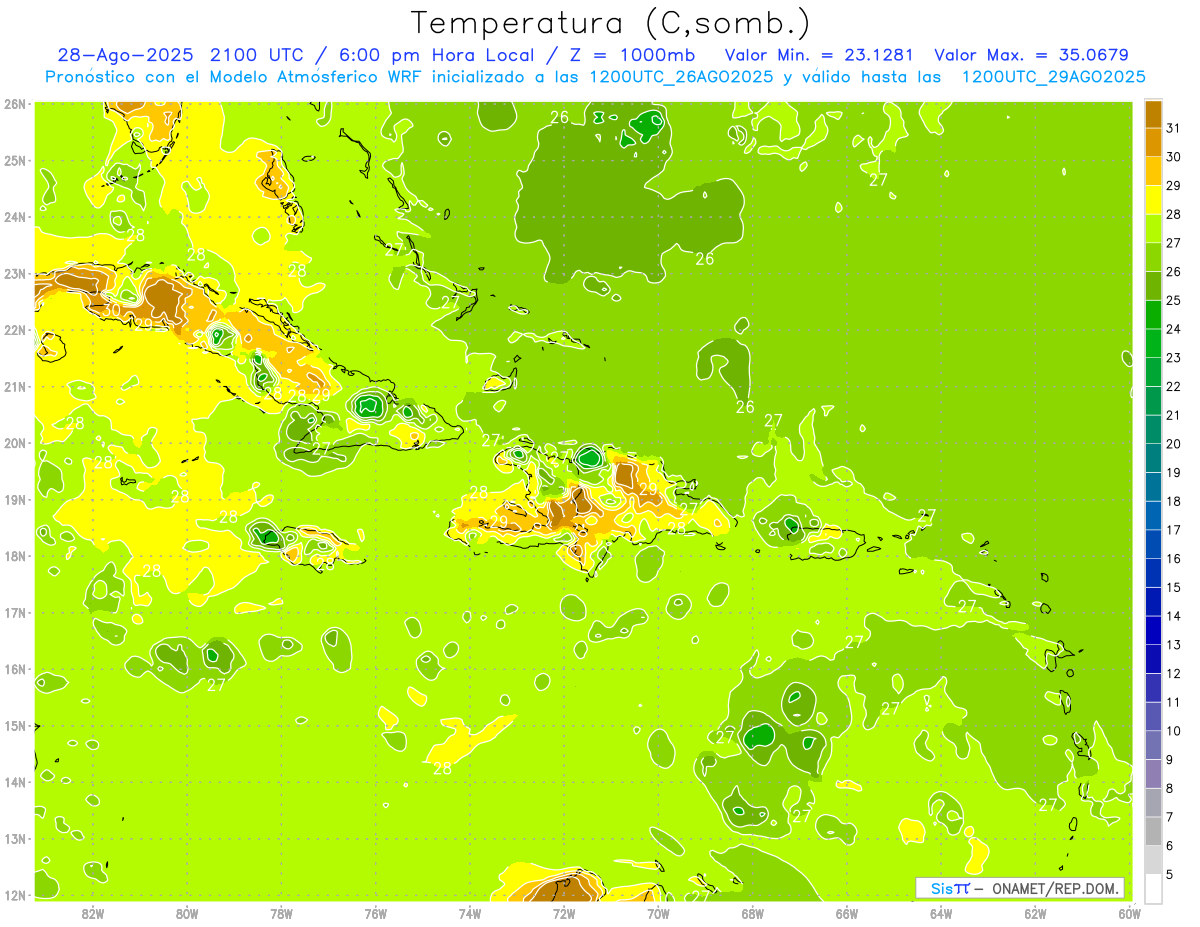Click the legend value 29
Viewport: 1200px width, 927px height.
[x=1173, y=185]
